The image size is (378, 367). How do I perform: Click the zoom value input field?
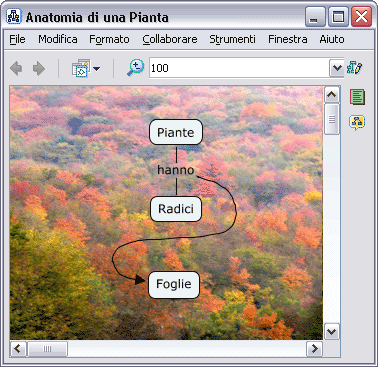(x=239, y=68)
